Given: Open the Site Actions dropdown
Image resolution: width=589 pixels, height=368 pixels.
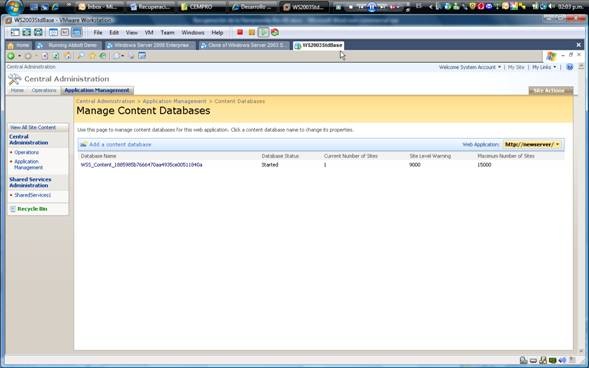Looking at the screenshot, I should [x=551, y=90].
